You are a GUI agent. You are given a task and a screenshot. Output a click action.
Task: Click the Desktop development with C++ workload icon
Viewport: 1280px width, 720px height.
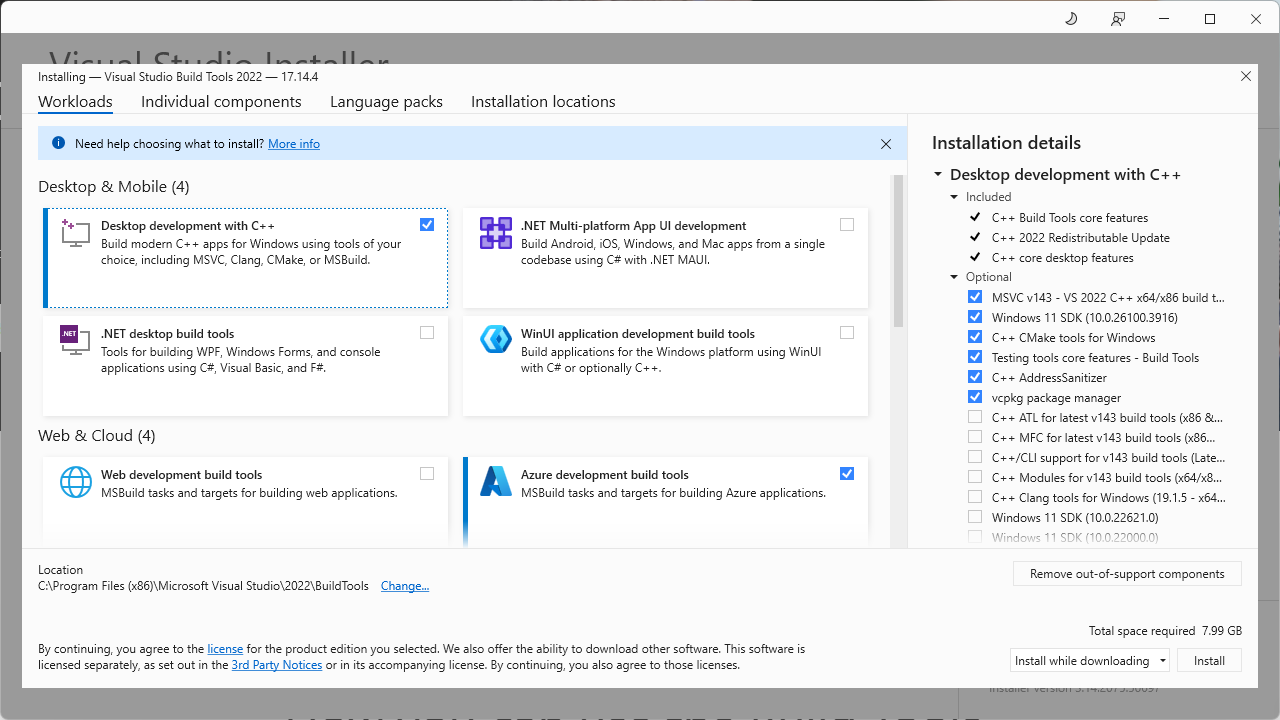[x=74, y=232]
